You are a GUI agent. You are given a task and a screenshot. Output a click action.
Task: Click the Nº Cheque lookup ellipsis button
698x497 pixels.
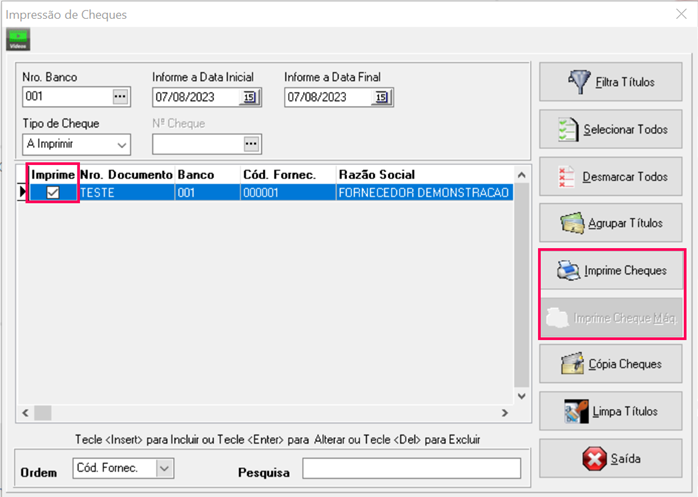(x=250, y=145)
